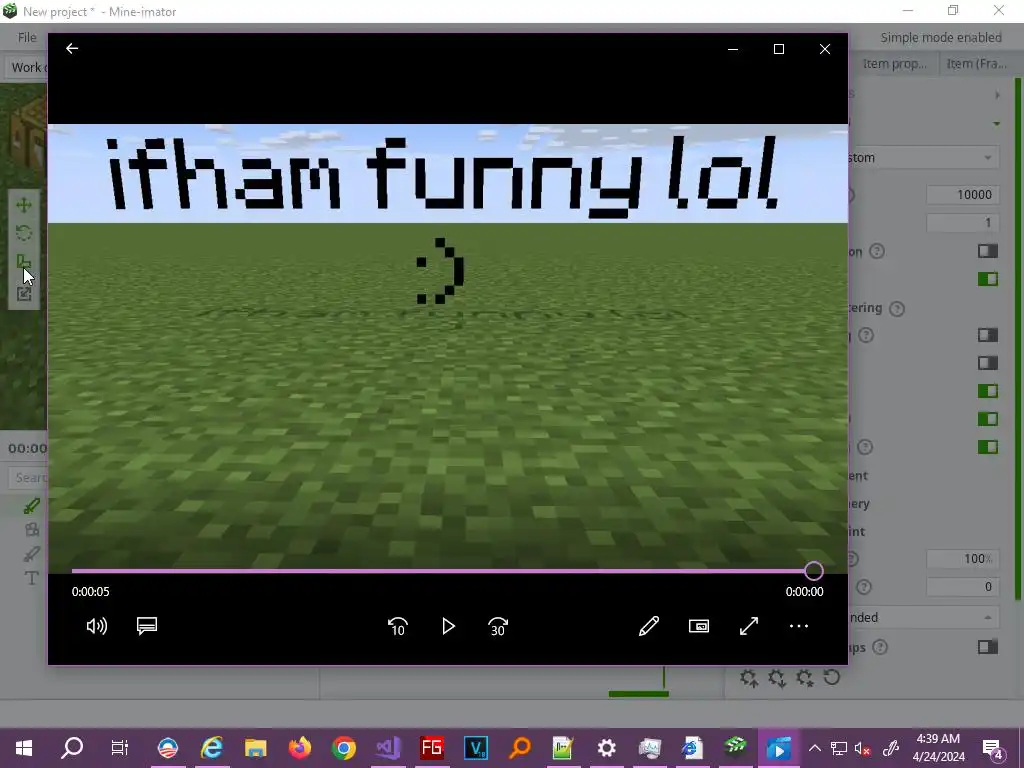Screen dimensions: 1024x768
Task: Open the Work tab in Mine-imator
Action: pos(27,67)
